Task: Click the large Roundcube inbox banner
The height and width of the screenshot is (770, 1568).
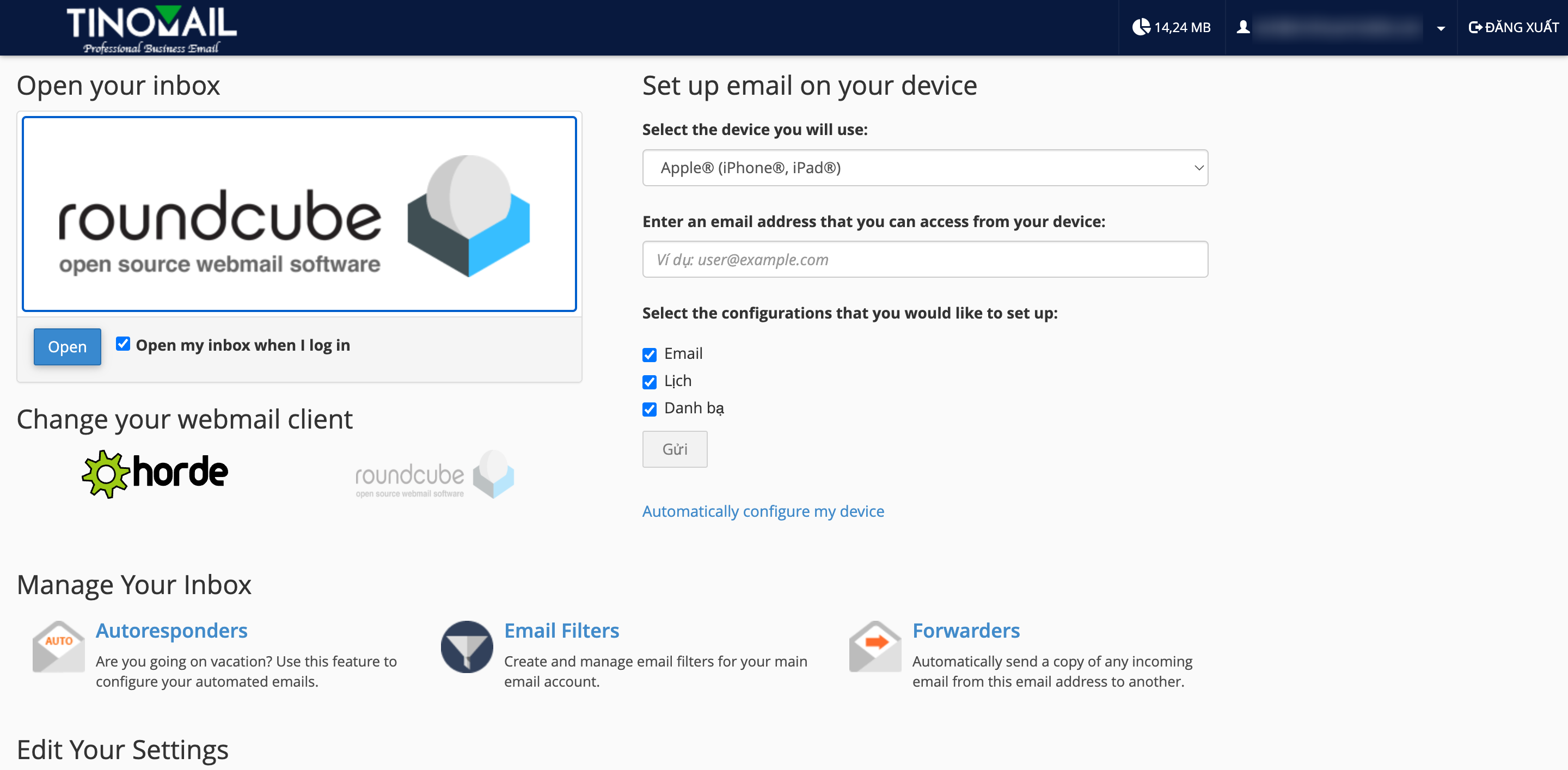Action: pos(299,213)
